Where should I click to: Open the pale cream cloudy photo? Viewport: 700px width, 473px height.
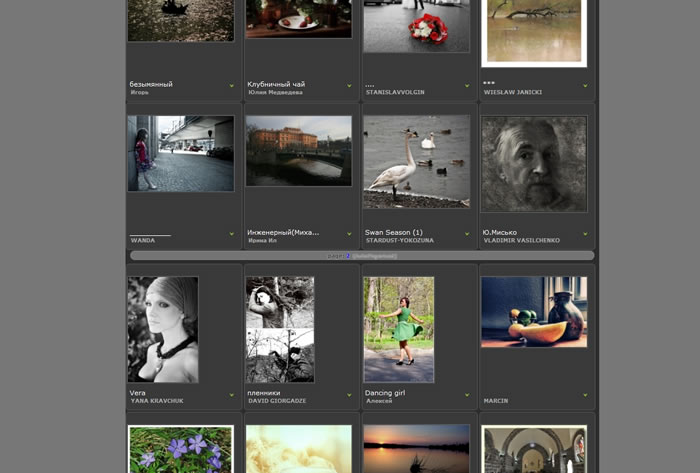299,449
